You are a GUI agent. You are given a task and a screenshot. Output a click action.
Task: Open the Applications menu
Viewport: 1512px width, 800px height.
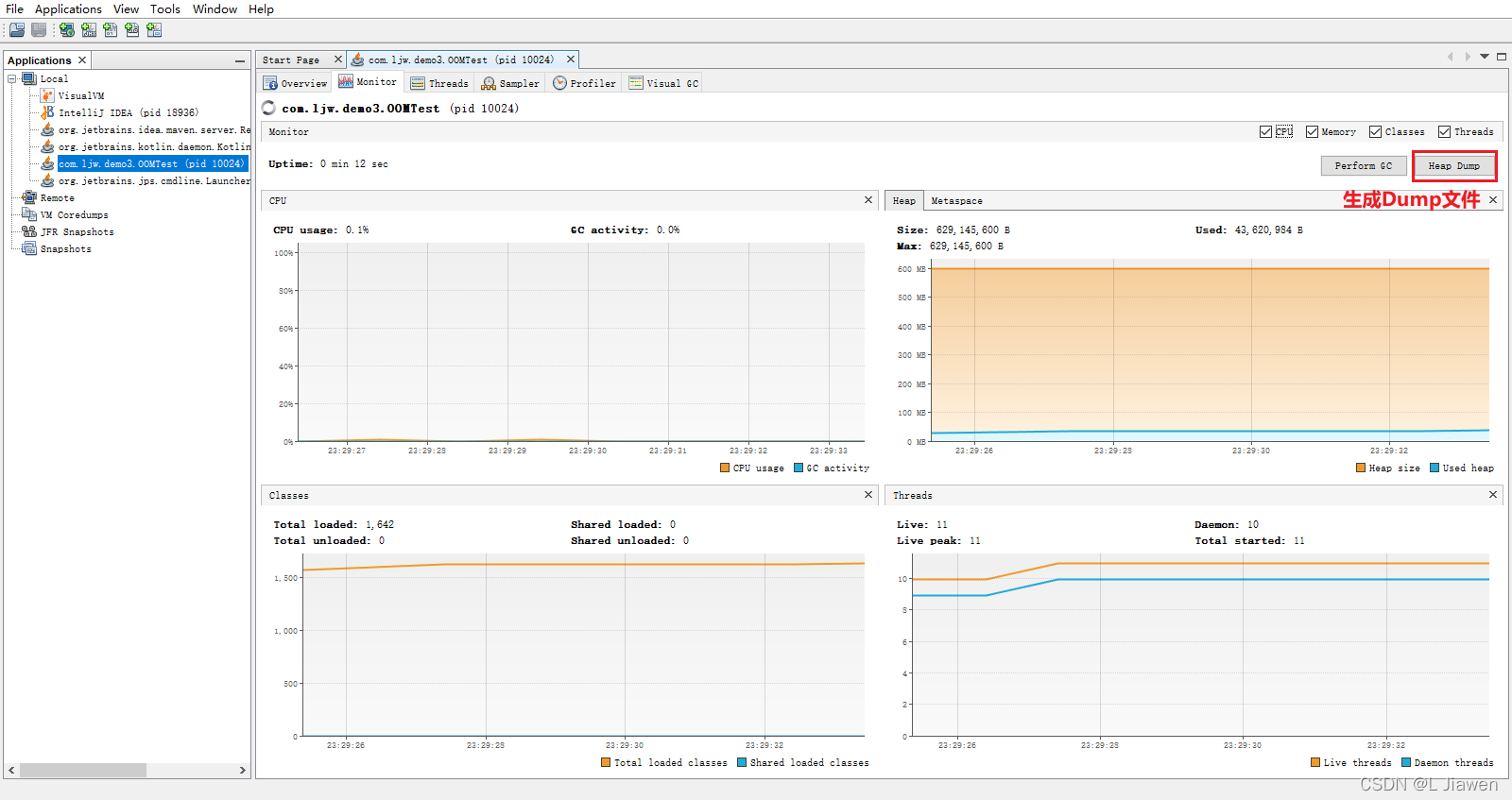[x=68, y=9]
